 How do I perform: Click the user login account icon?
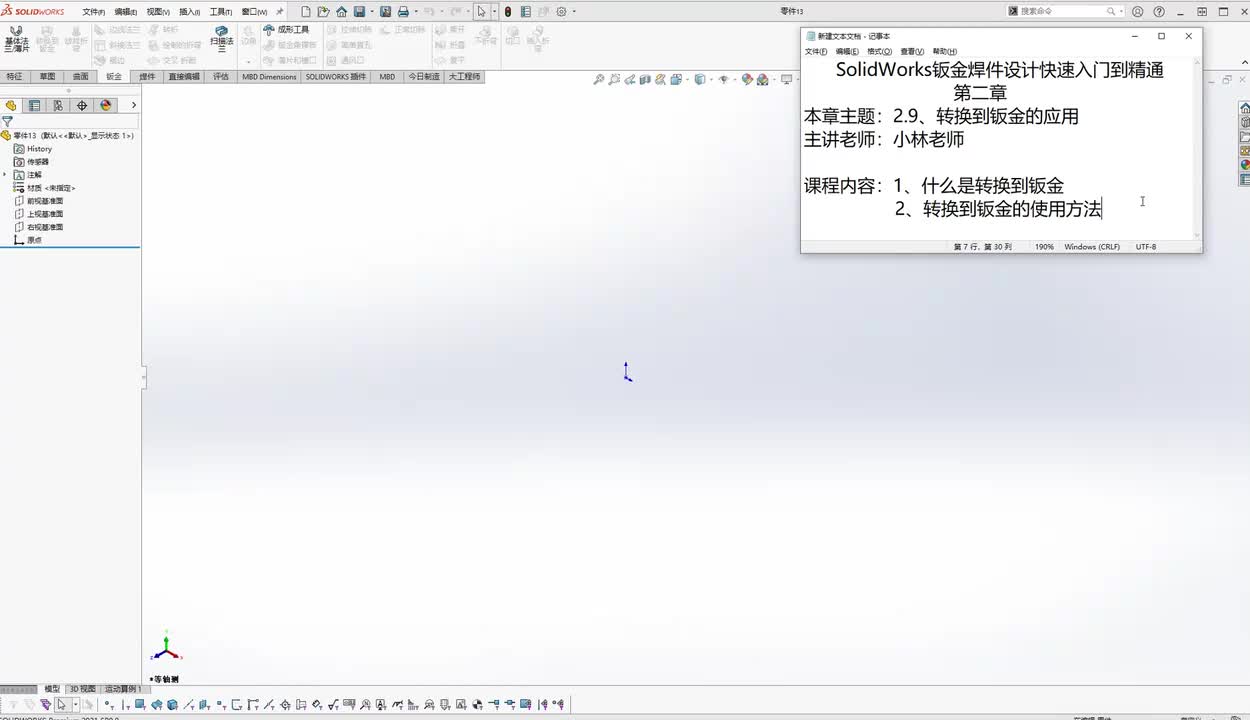(x=1140, y=12)
